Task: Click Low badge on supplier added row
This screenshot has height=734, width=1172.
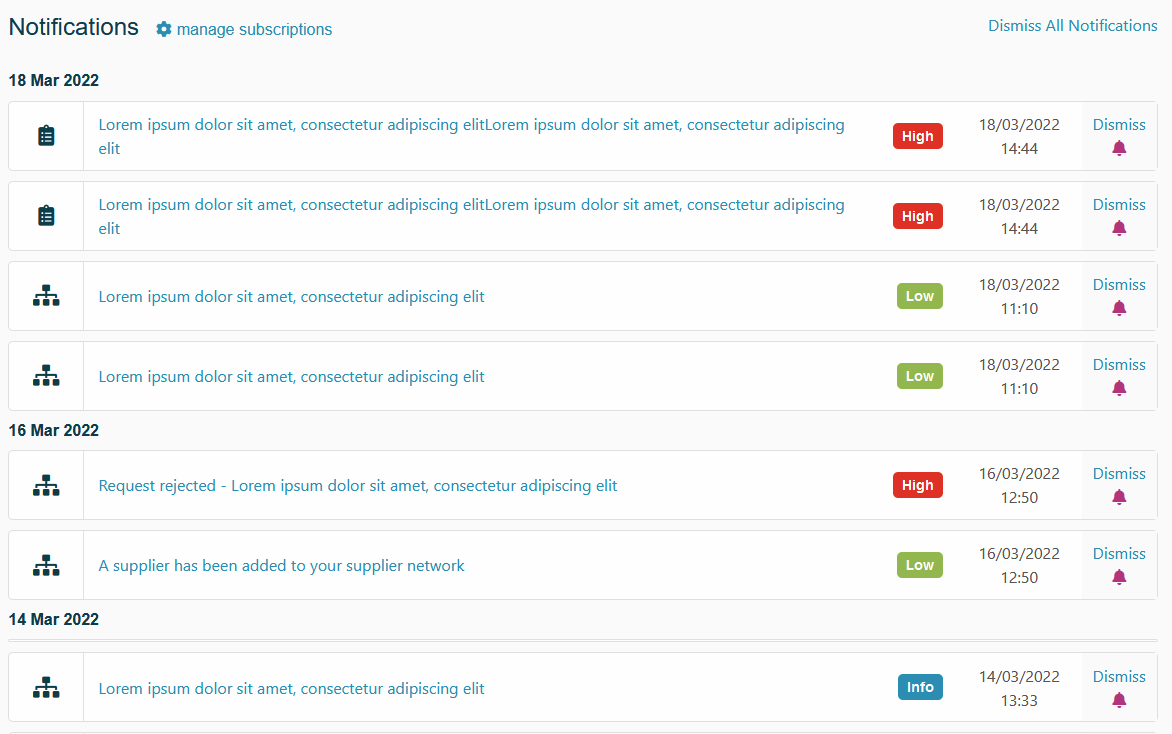Action: coord(919,565)
